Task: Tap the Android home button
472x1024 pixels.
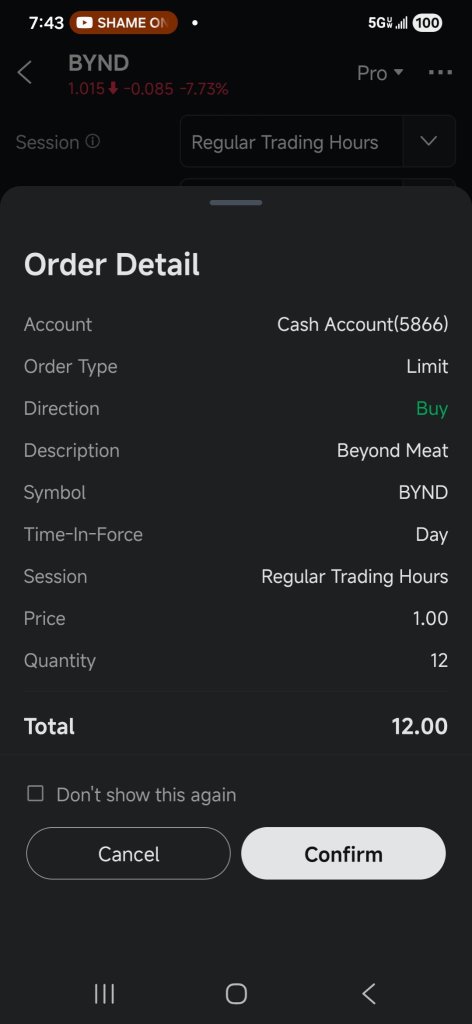Action: 236,994
